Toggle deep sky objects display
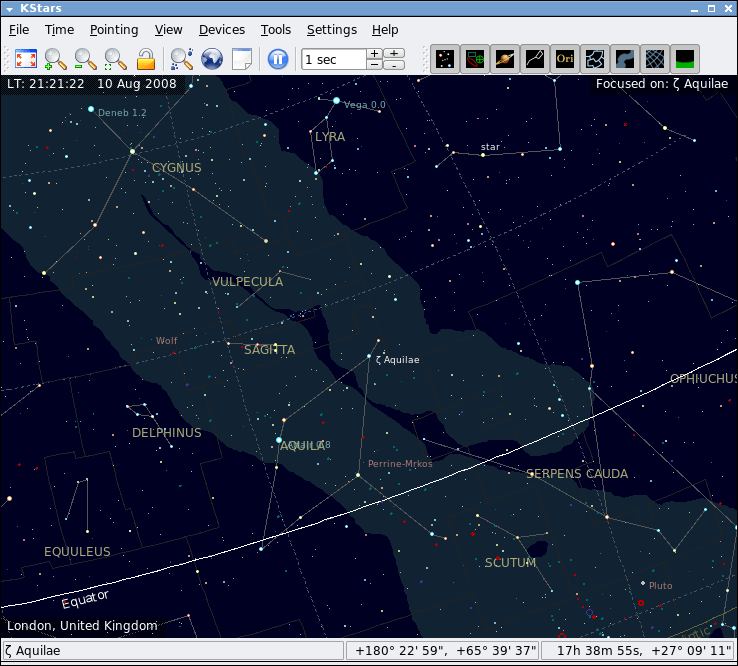 click(475, 59)
